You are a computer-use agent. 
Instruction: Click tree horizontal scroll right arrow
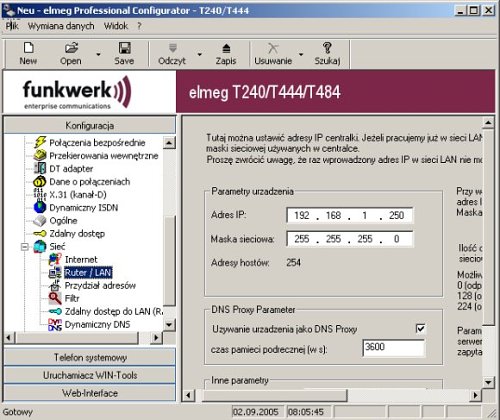point(156,338)
